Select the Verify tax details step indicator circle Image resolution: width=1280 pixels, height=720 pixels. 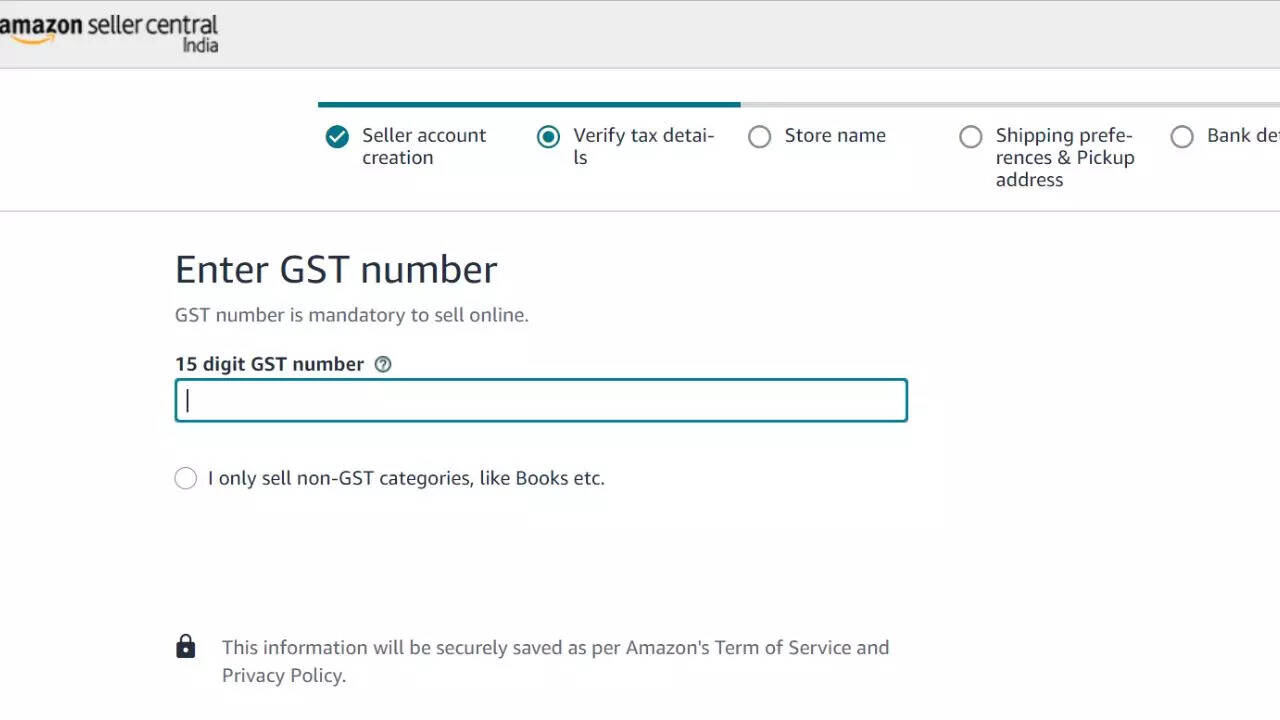pyautogui.click(x=548, y=137)
